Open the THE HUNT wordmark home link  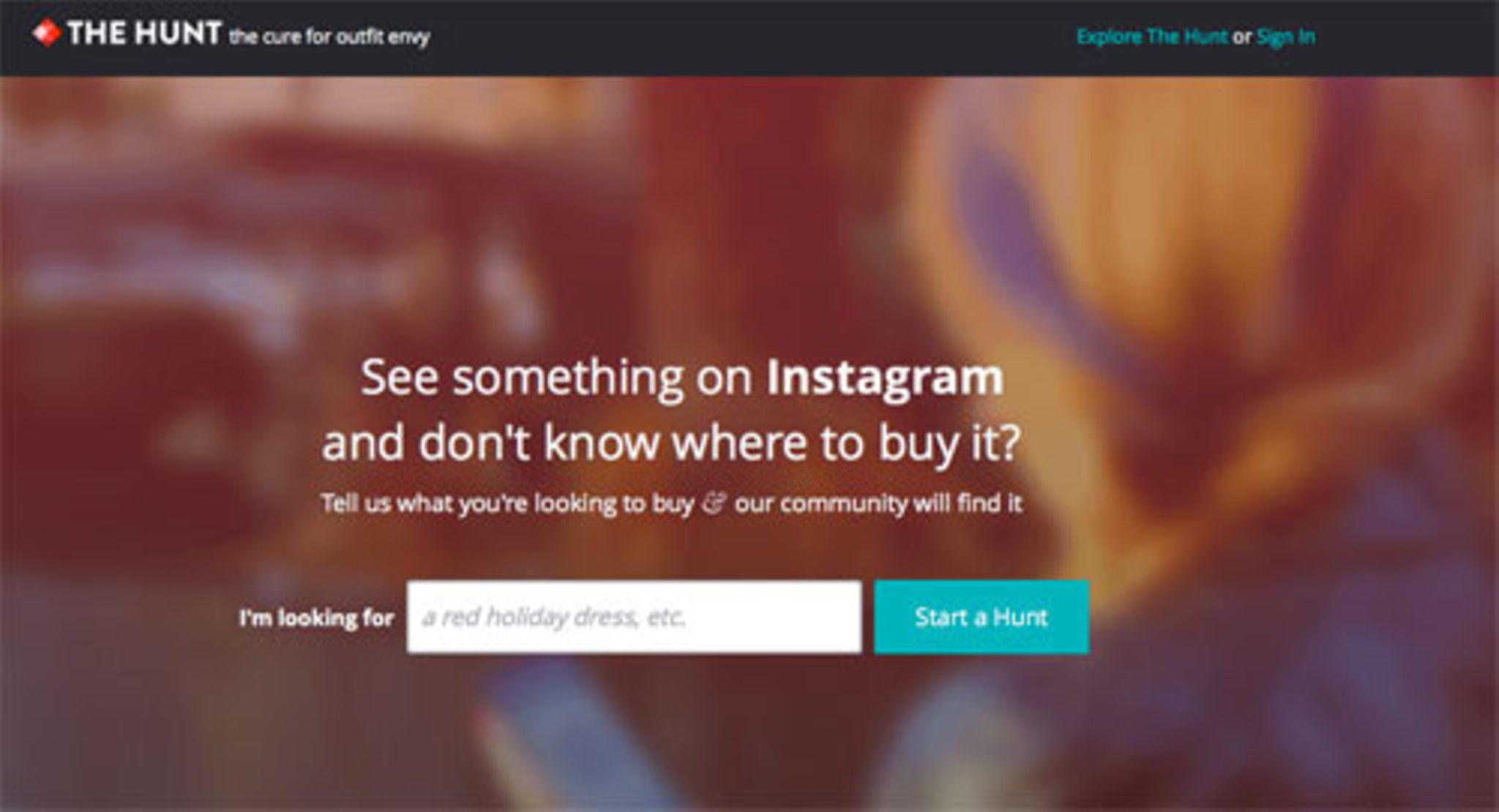pyautogui.click(x=144, y=34)
